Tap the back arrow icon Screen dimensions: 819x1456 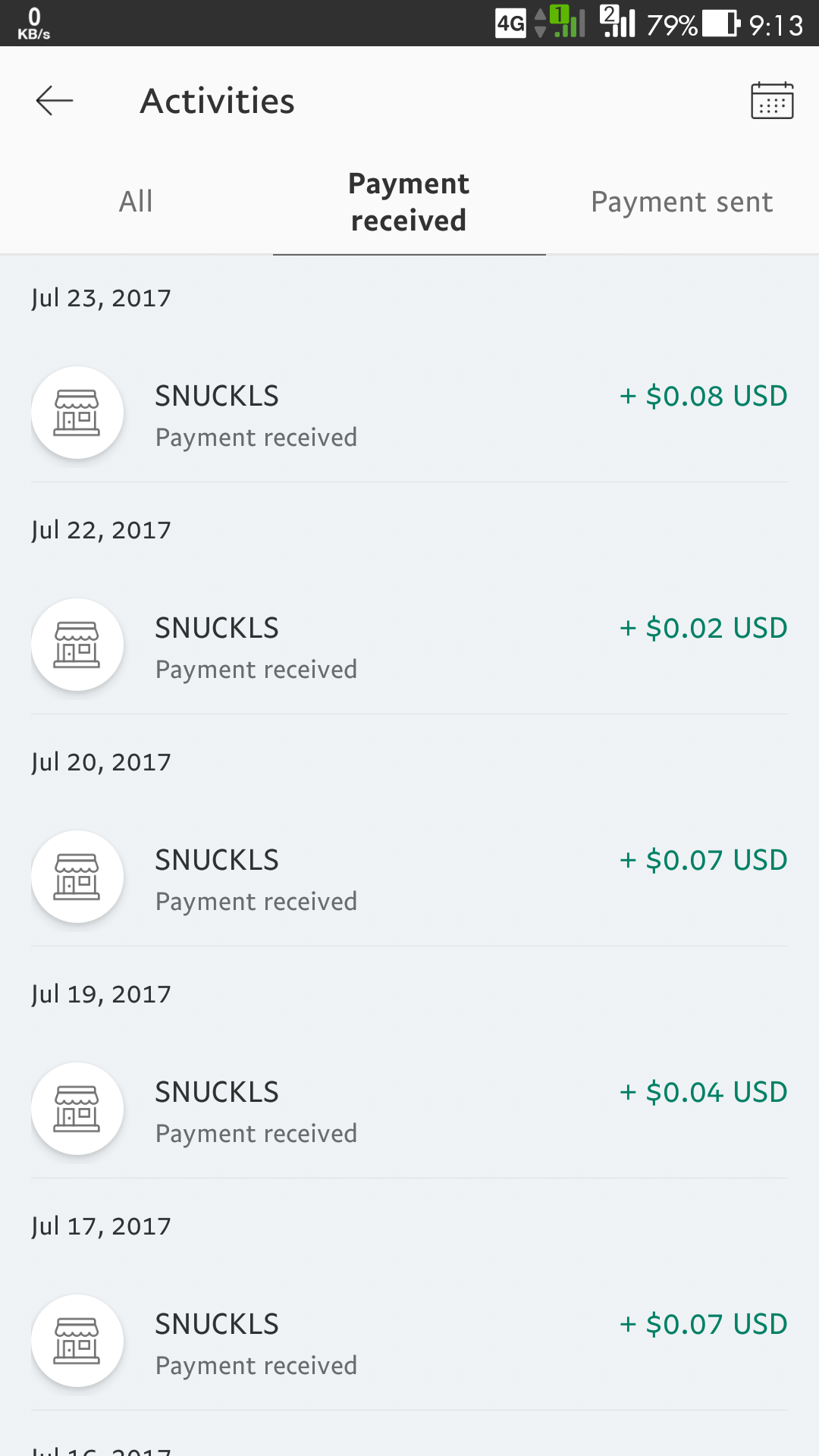[x=55, y=101]
